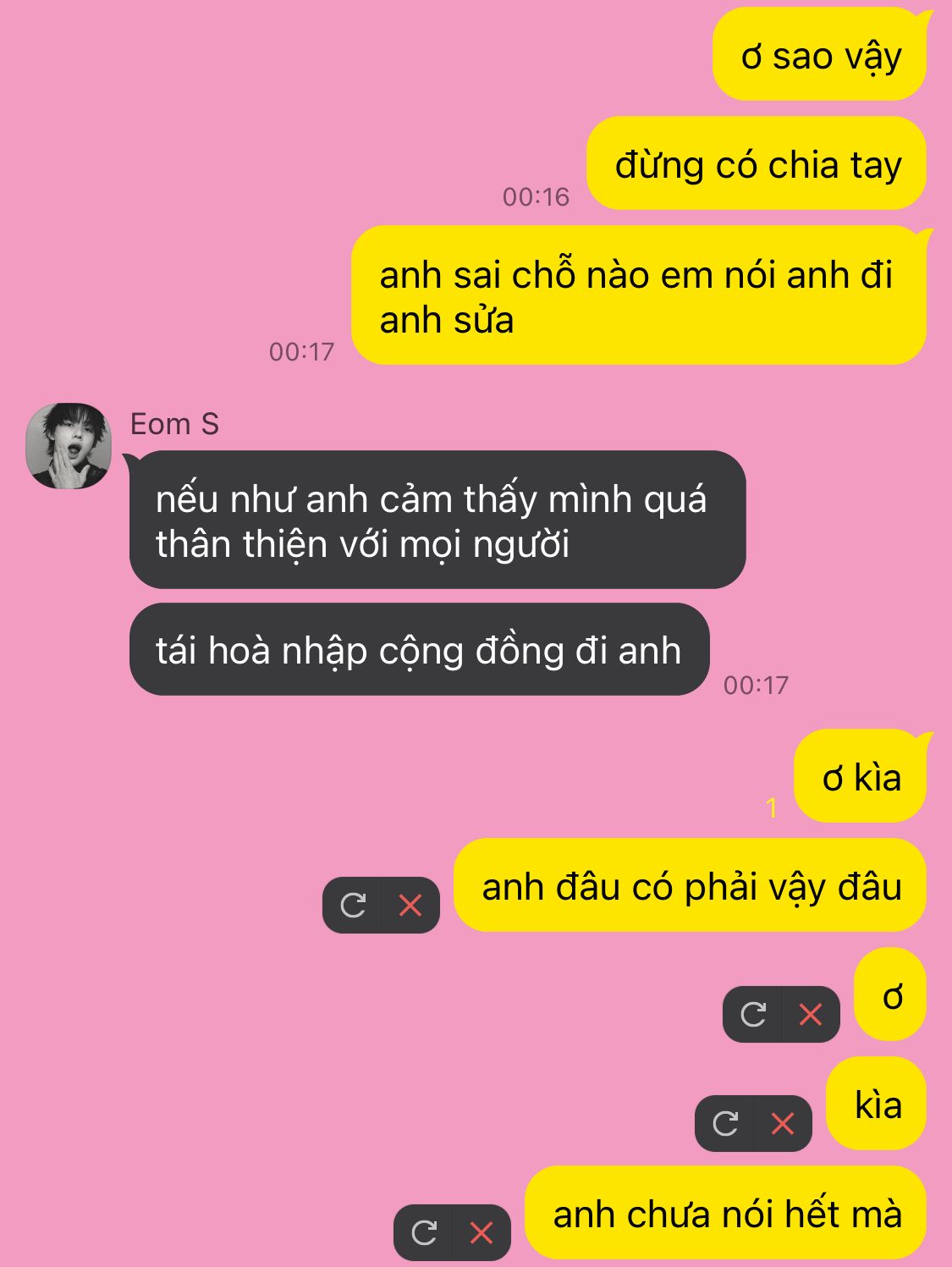
Task: Tap the 'nếu như anh cảm thấy' bubble
Action: 436,520
